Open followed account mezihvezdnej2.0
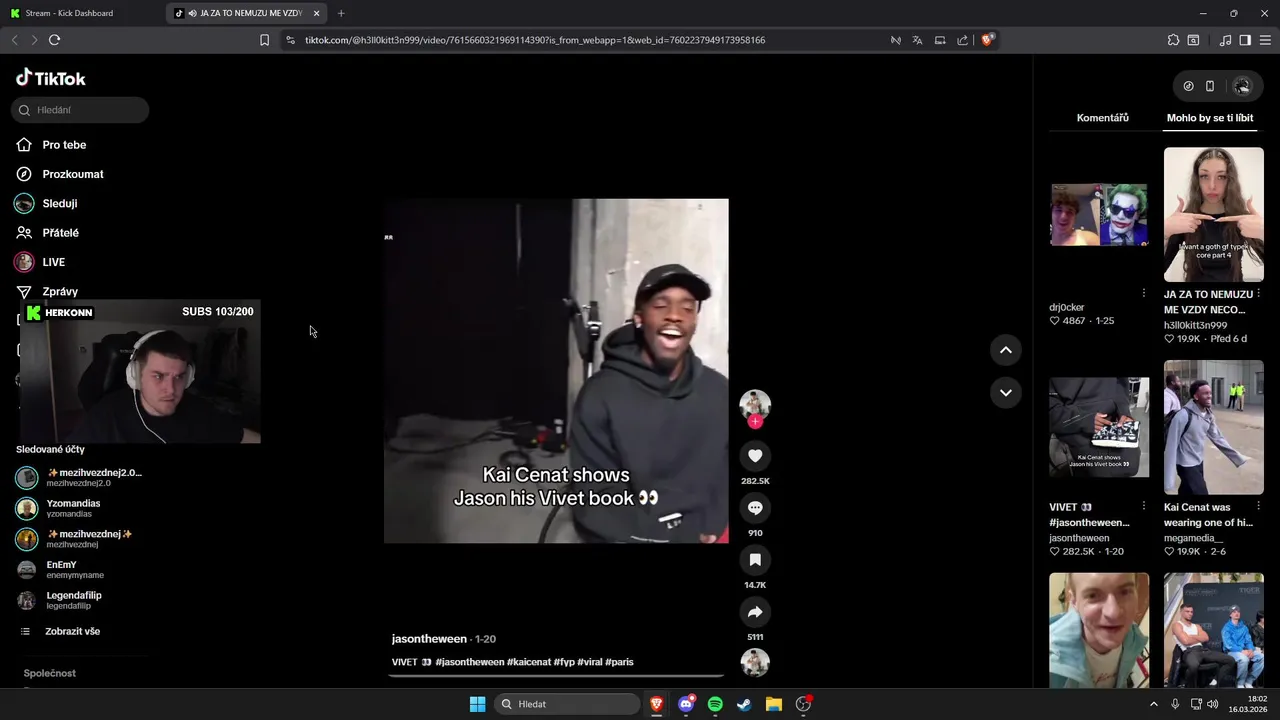This screenshot has height=720, width=1280. [80, 477]
